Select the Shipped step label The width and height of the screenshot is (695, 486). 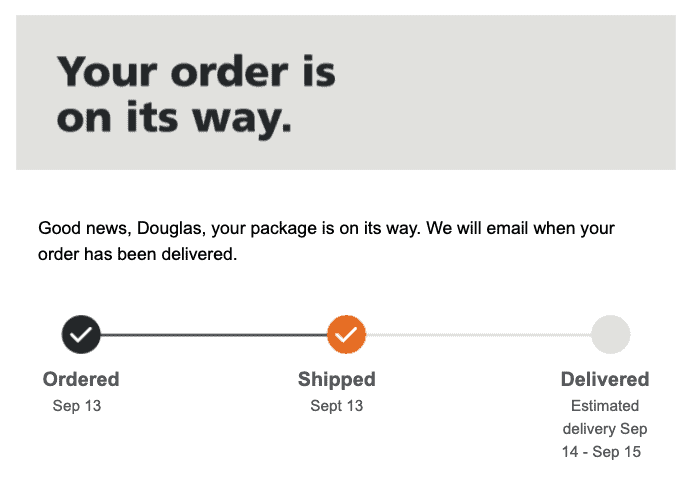click(337, 380)
